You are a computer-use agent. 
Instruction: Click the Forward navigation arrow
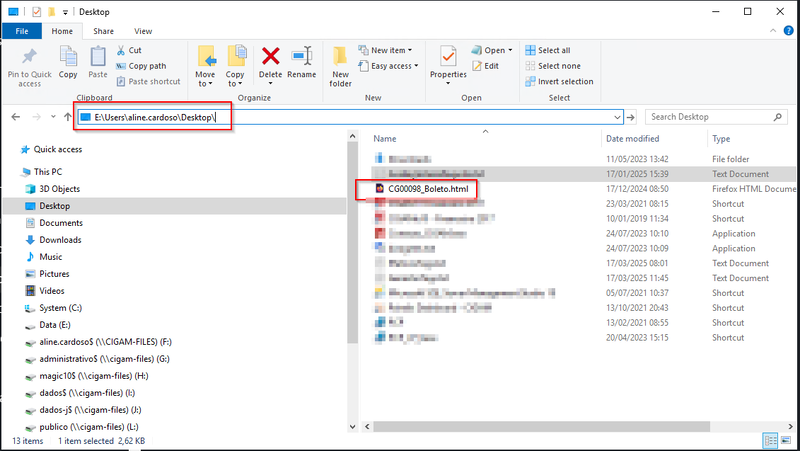[x=36, y=117]
